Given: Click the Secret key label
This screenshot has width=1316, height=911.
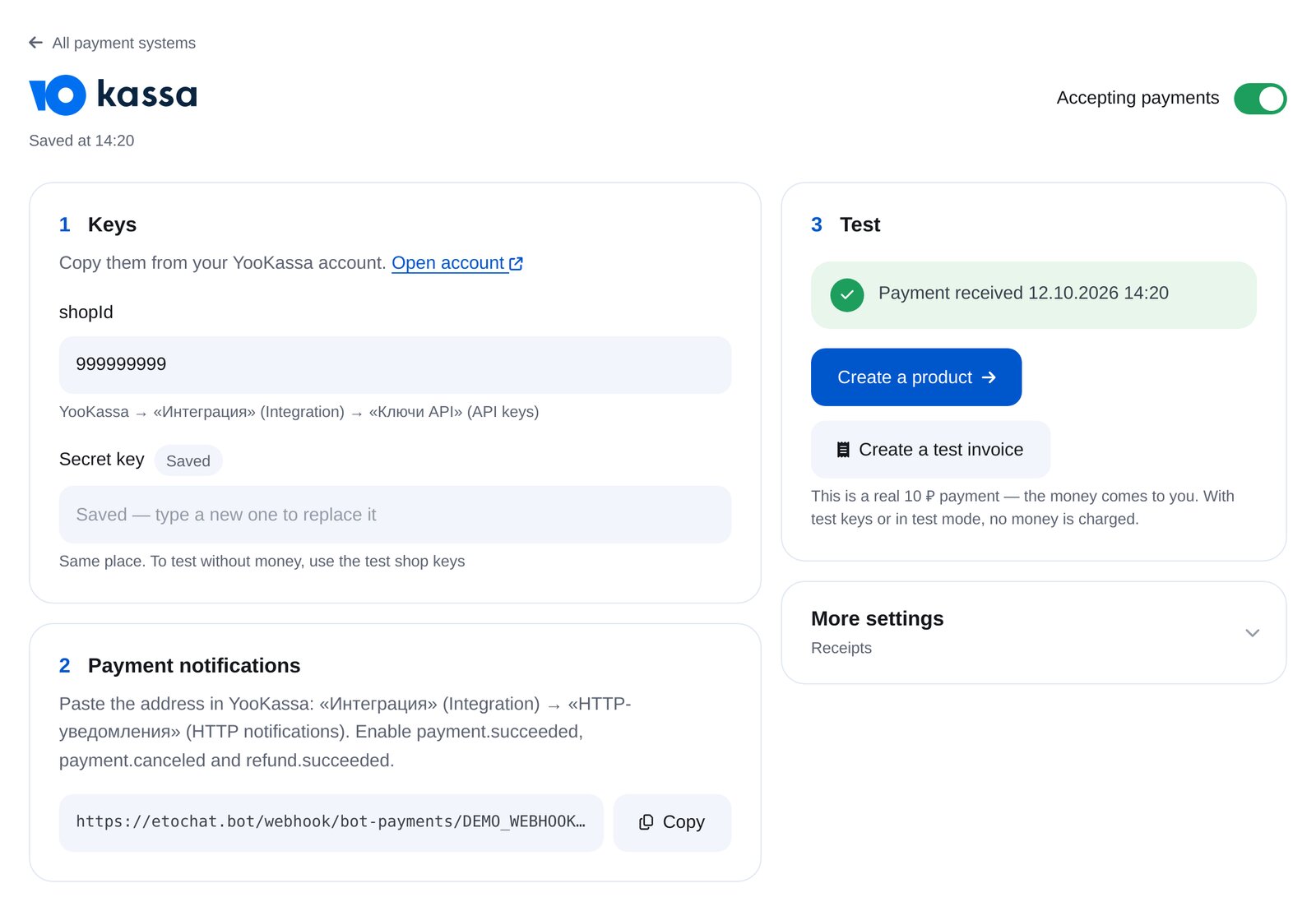Looking at the screenshot, I should (102, 460).
